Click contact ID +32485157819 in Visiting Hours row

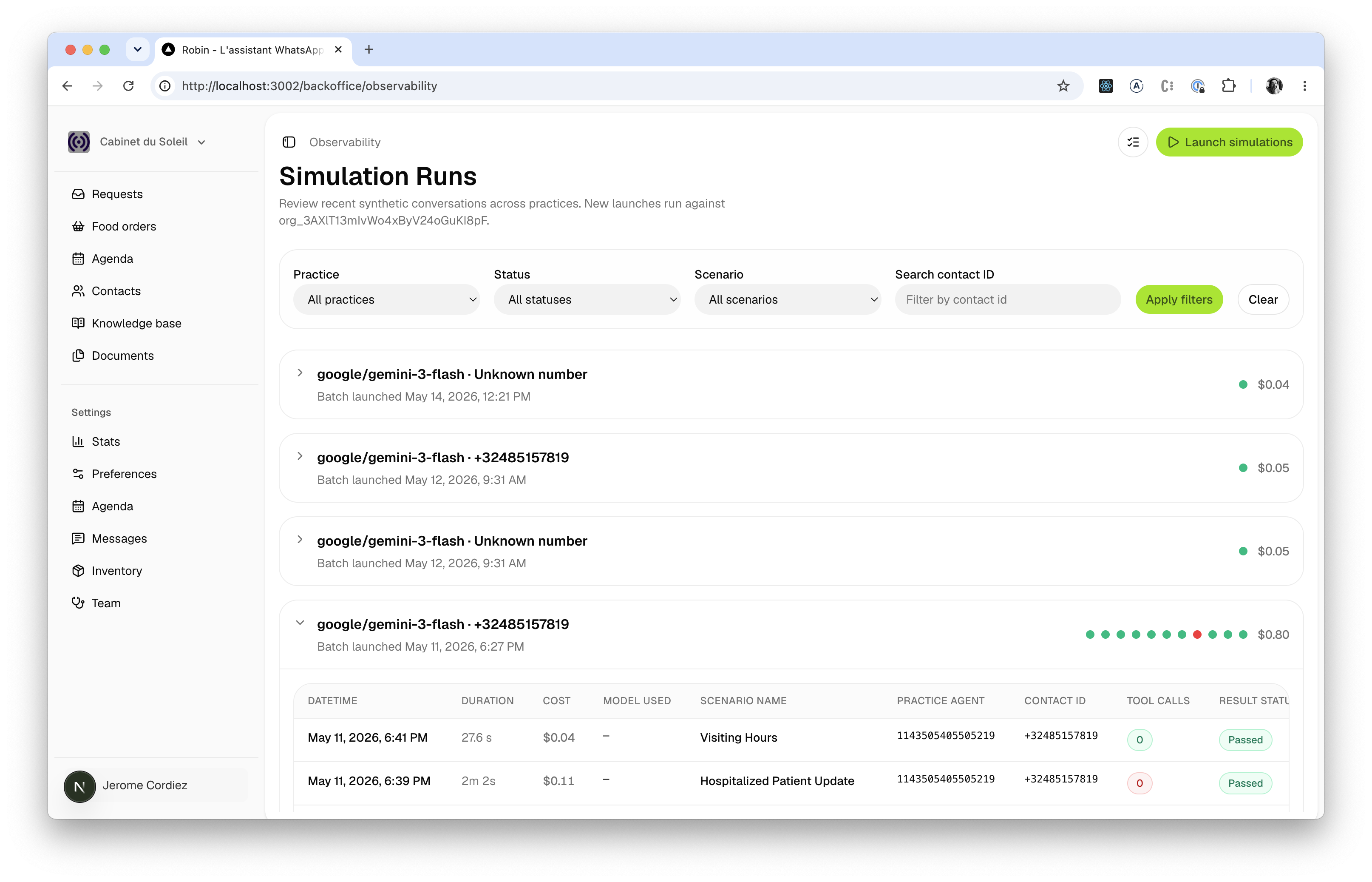(x=1060, y=735)
